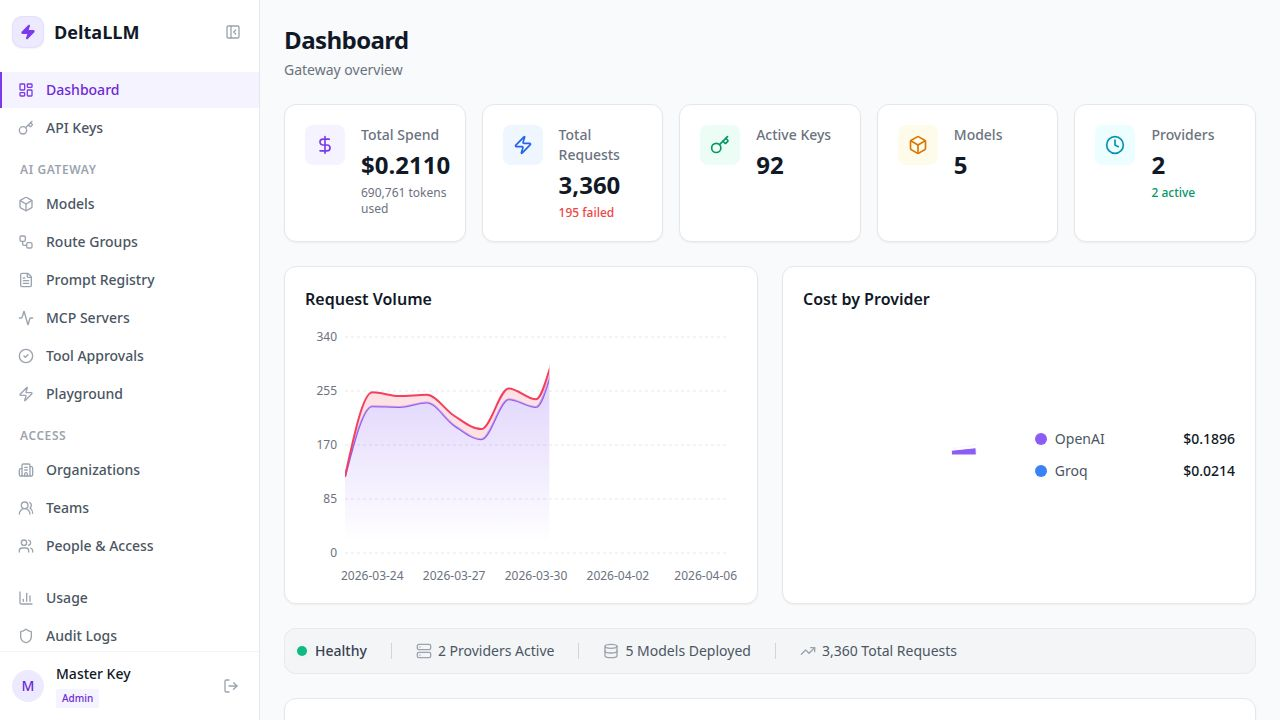Click the Tool Approvals checkmark circle icon
The image size is (1280, 720).
[x=27, y=356]
